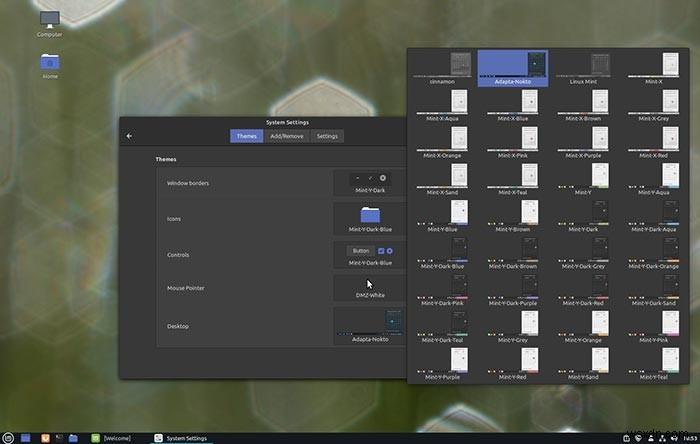Select the Mint-Y-Red theme
The height and width of the screenshot is (444, 700).
coord(512,365)
